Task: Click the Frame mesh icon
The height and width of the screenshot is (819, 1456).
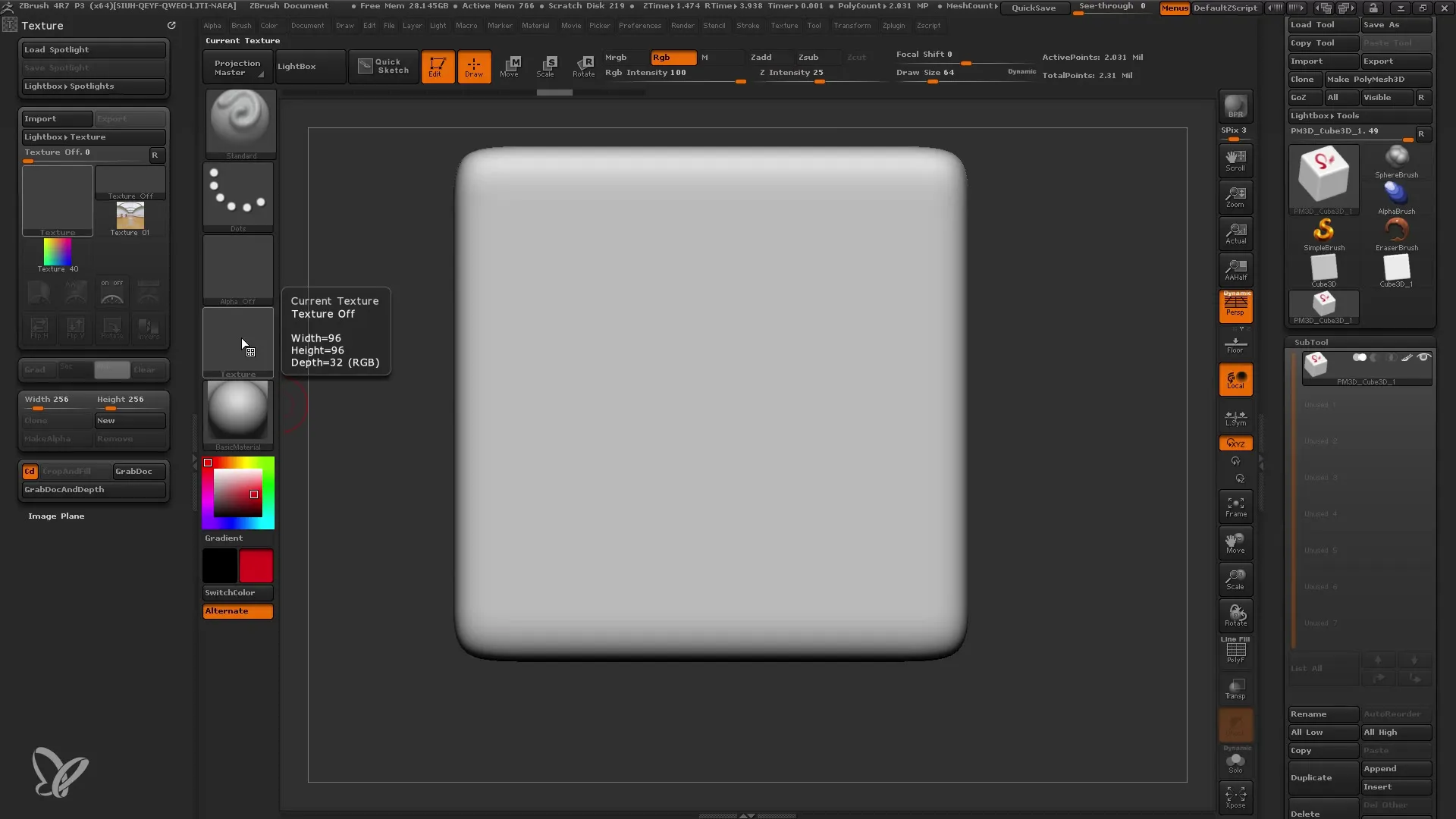Action: click(x=1235, y=507)
